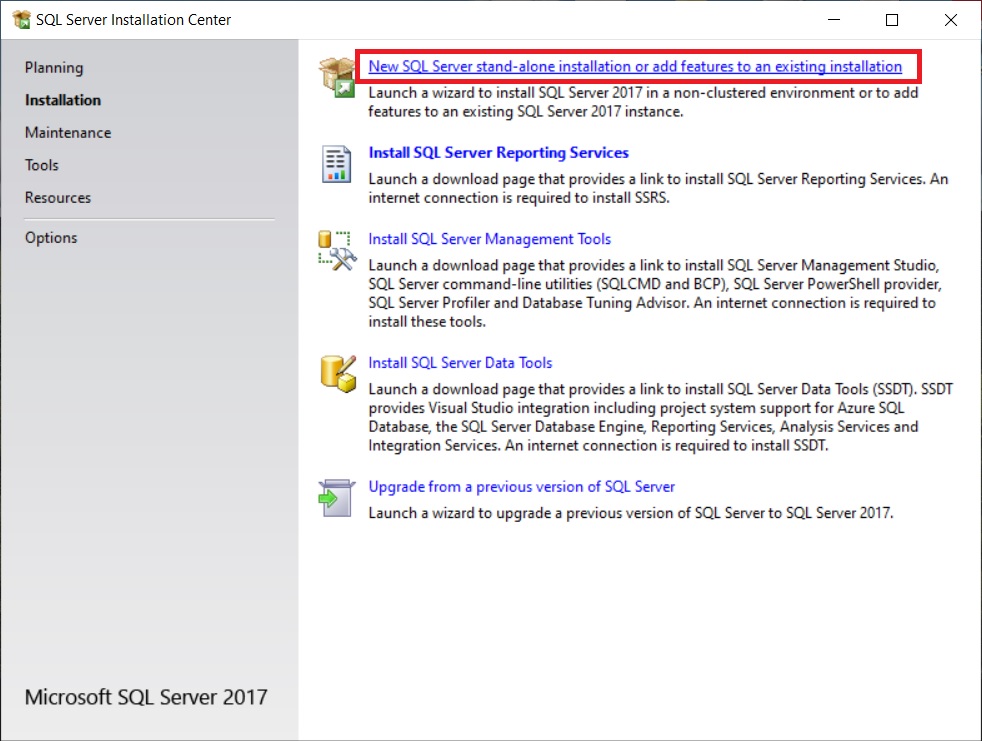Click text starting 'Launch a wizard to install SQL Server 2017'

click(643, 102)
